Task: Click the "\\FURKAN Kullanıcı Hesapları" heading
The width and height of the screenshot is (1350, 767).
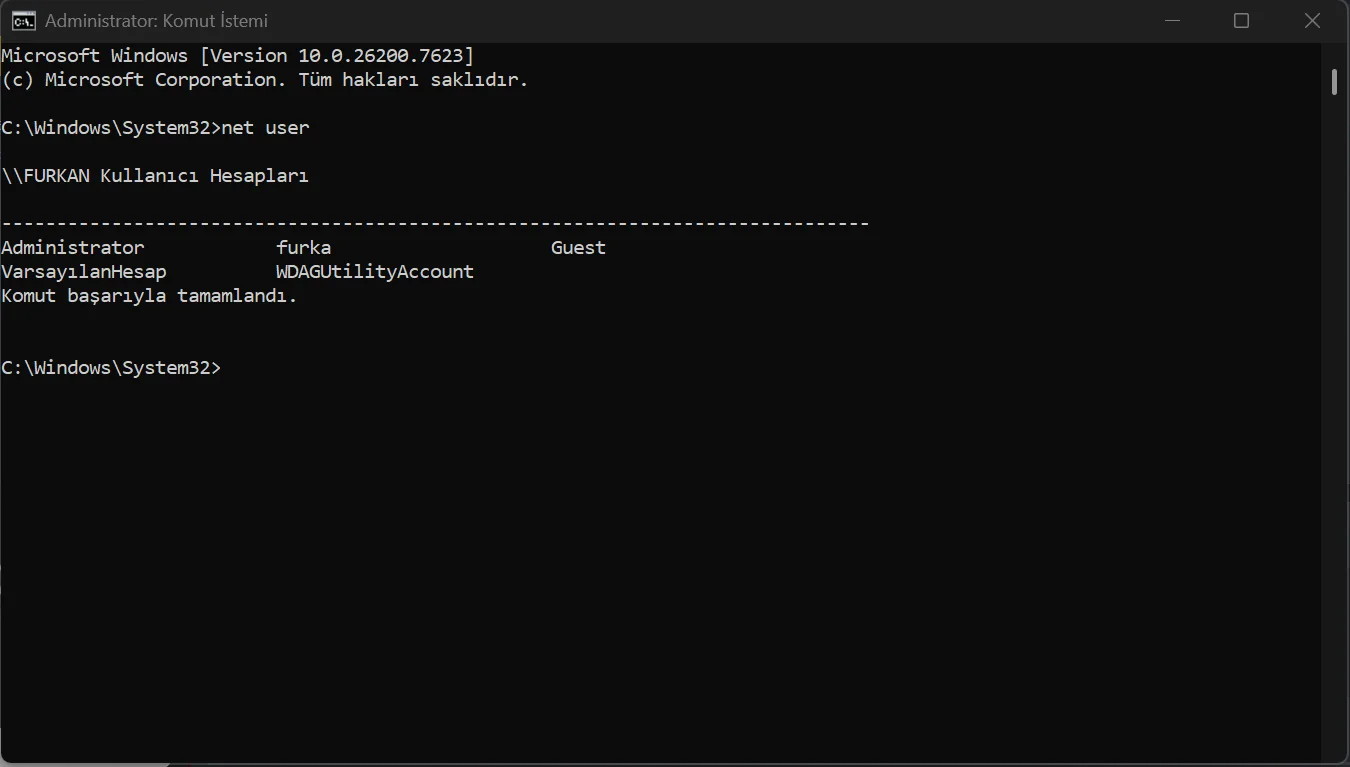Action: coord(155,176)
